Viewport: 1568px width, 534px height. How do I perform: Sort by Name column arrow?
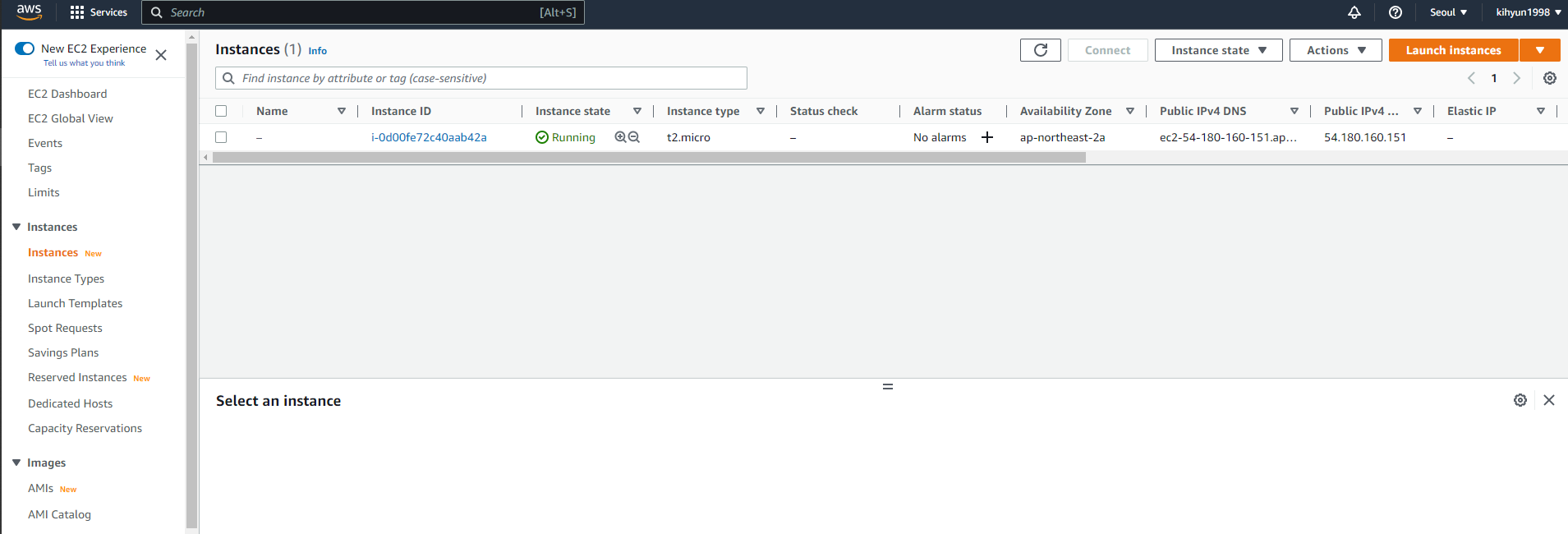[342, 111]
